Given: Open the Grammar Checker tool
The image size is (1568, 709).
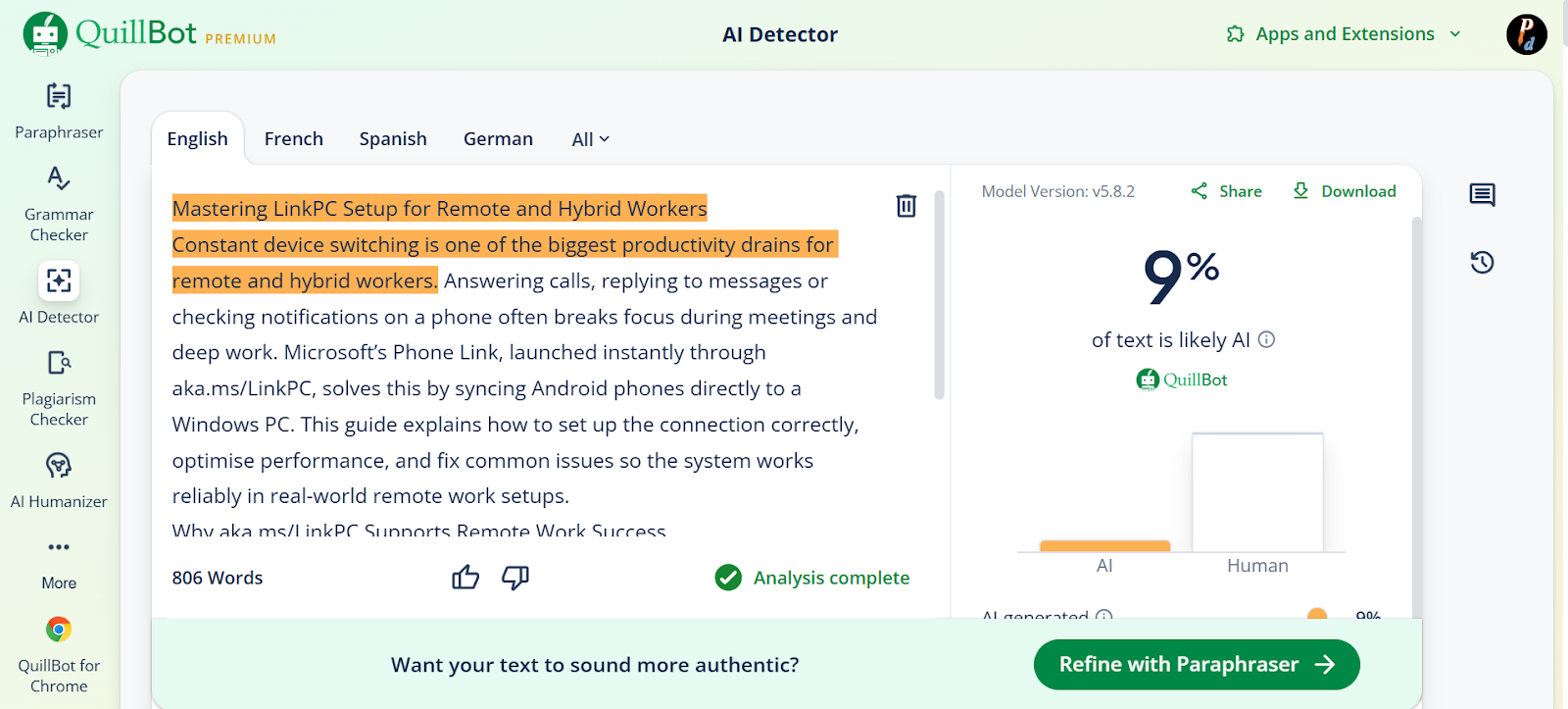Looking at the screenshot, I should point(59,203).
